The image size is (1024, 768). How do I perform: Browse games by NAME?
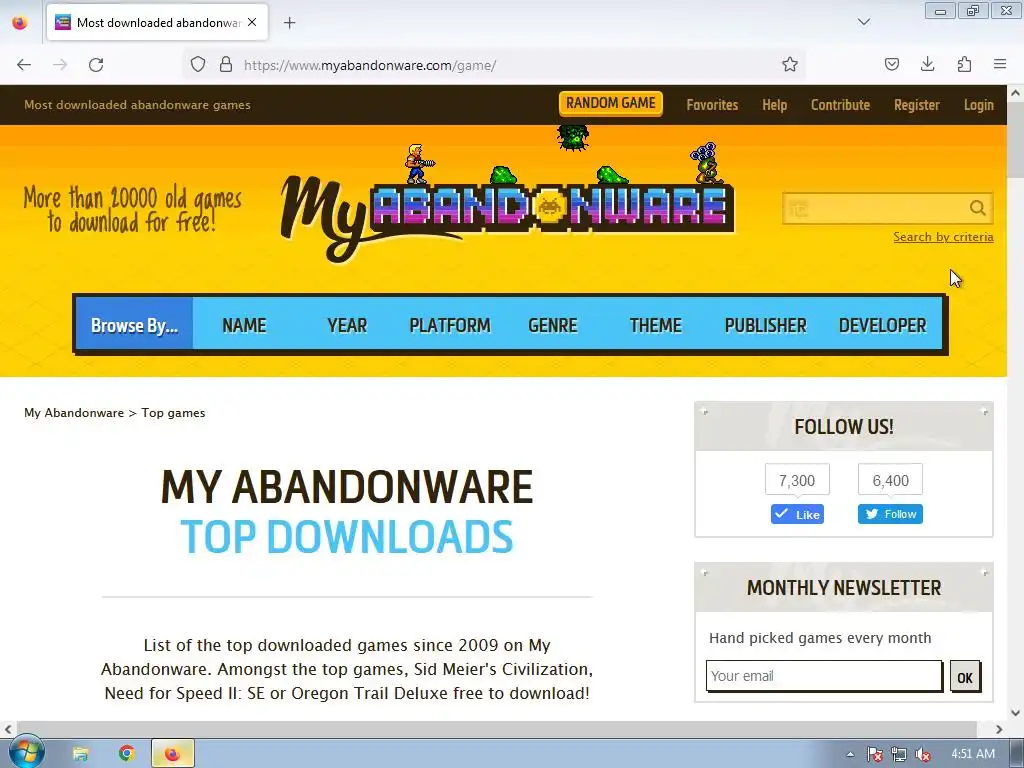pos(244,325)
